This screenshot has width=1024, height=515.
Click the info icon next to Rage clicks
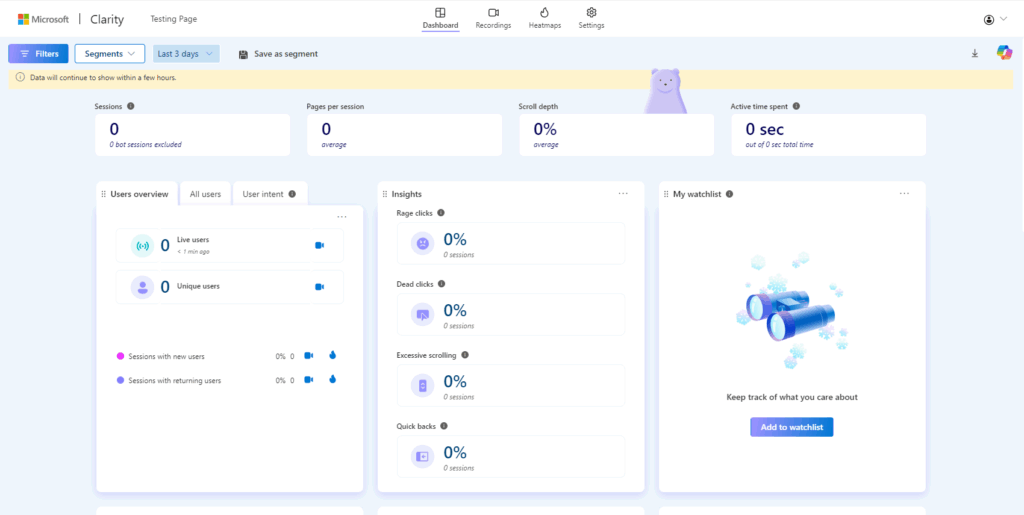pos(441,213)
